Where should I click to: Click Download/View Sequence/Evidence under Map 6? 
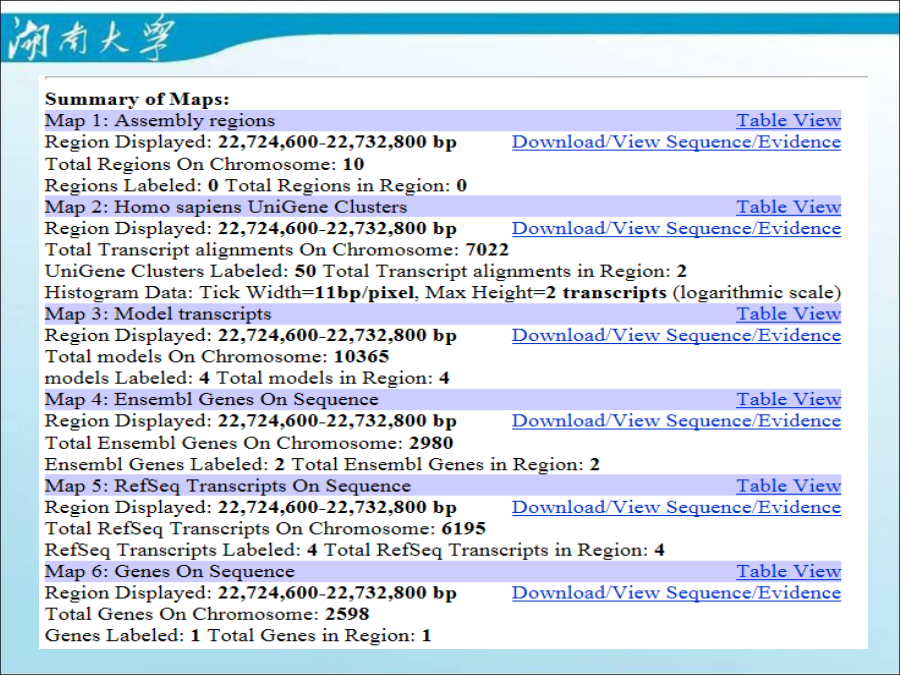pos(676,593)
